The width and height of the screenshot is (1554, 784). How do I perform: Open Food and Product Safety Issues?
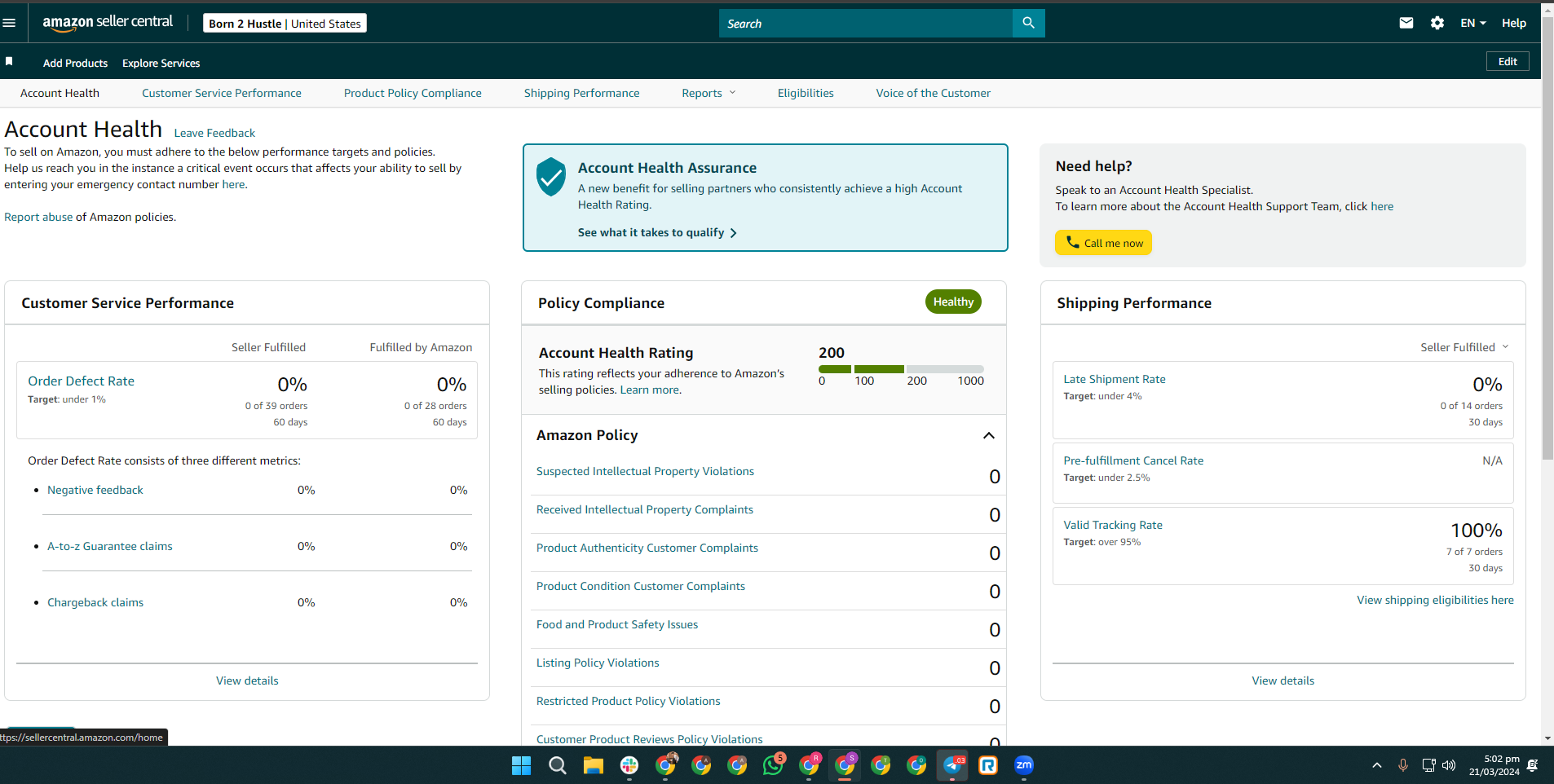617,624
